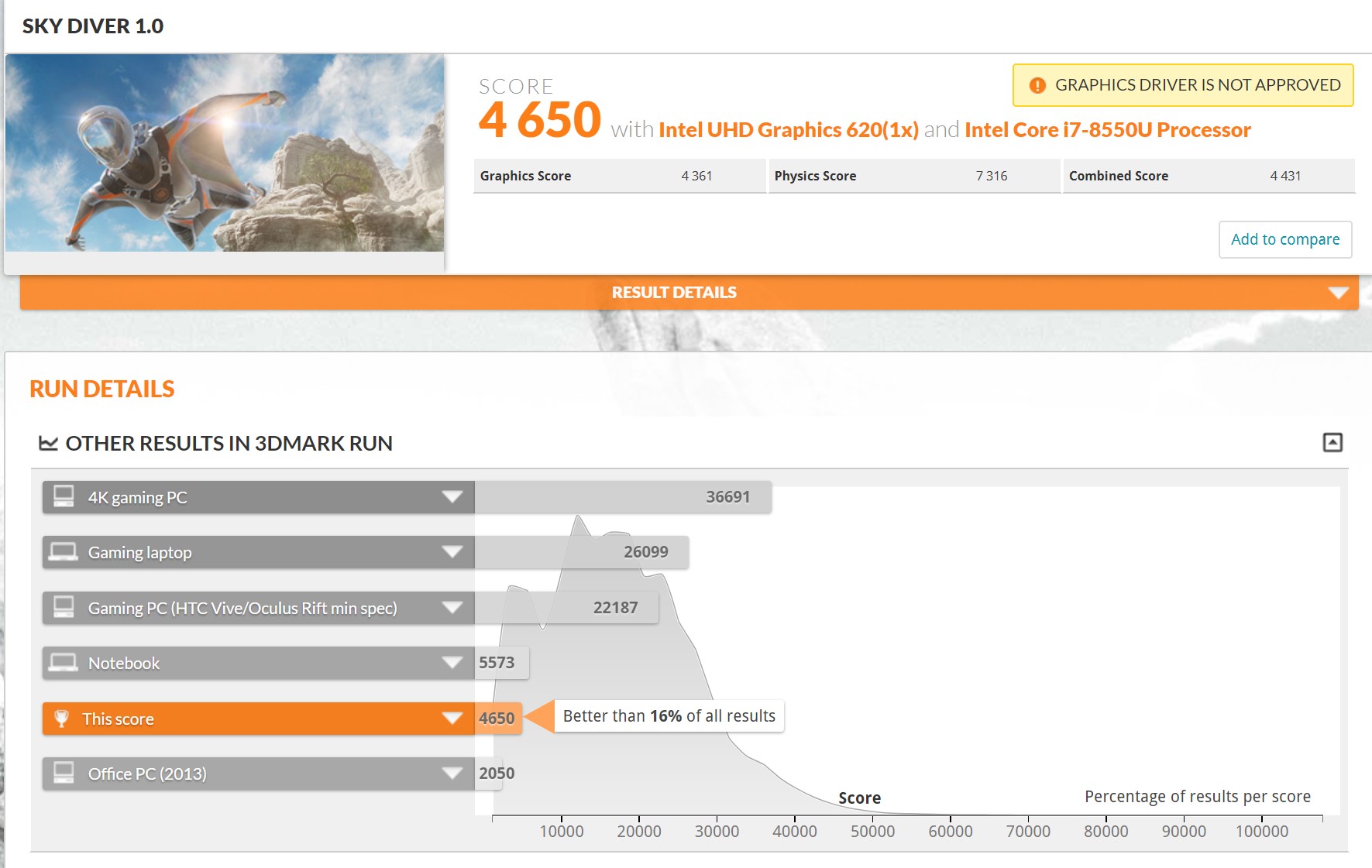
Task: Click the main score 4 650
Action: coord(540,120)
